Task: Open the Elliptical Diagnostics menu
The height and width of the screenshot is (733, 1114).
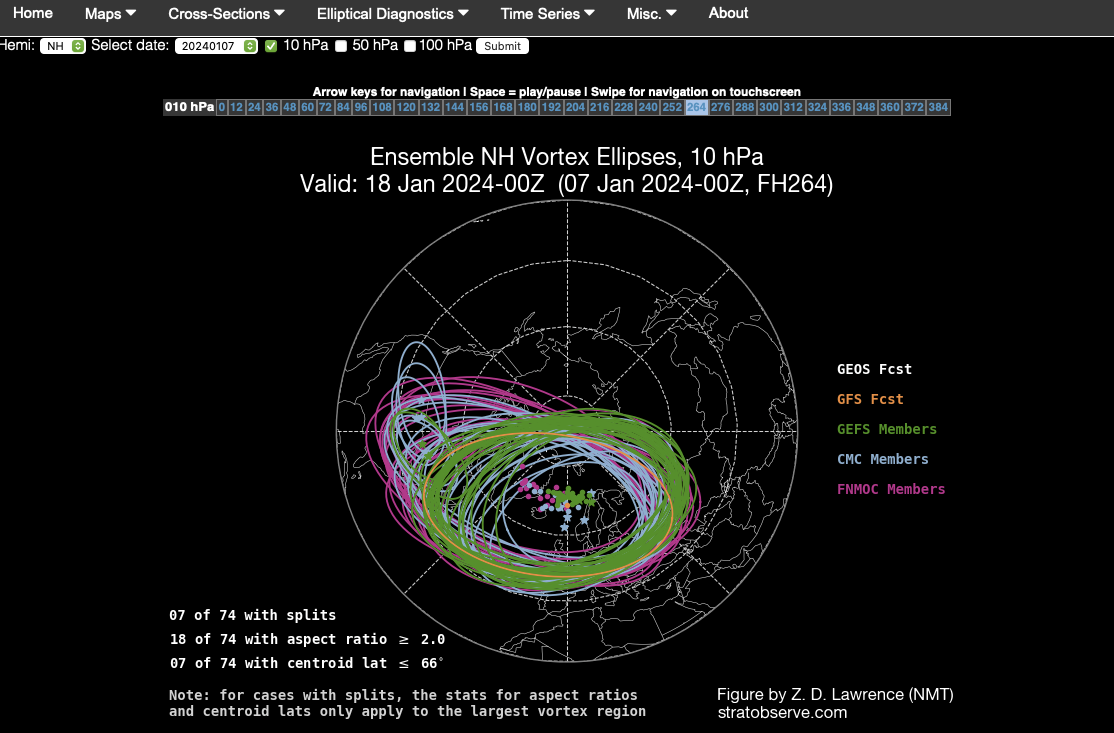Action: tap(392, 13)
